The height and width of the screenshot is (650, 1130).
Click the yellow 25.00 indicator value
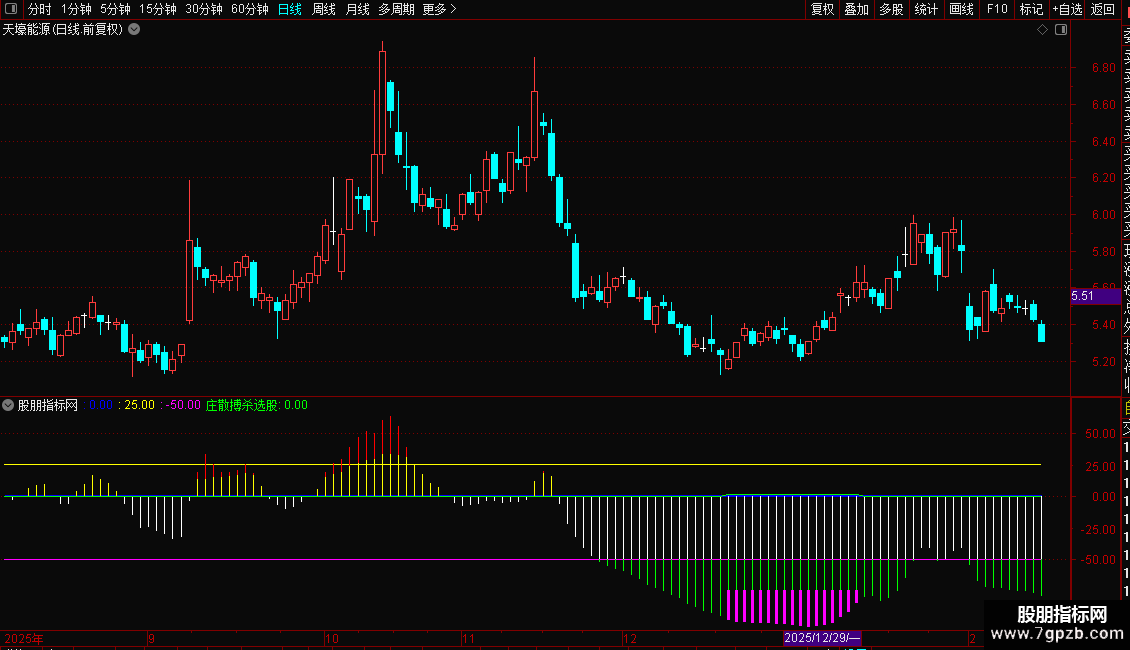click(139, 405)
